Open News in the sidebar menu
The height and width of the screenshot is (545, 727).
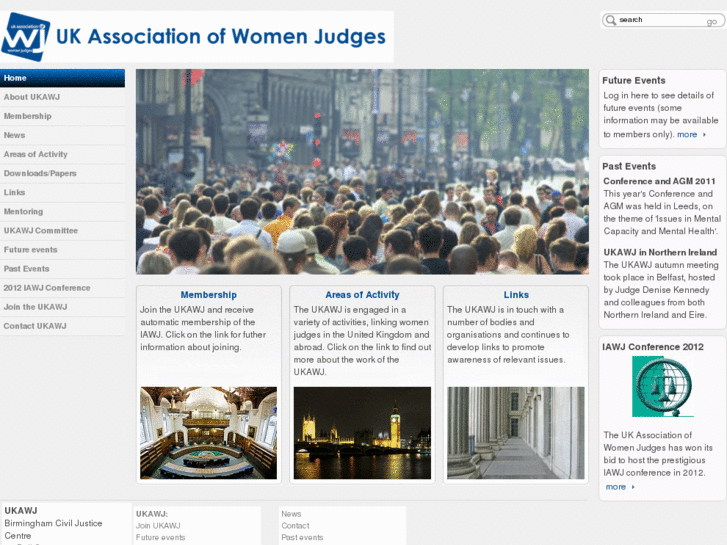(x=62, y=135)
